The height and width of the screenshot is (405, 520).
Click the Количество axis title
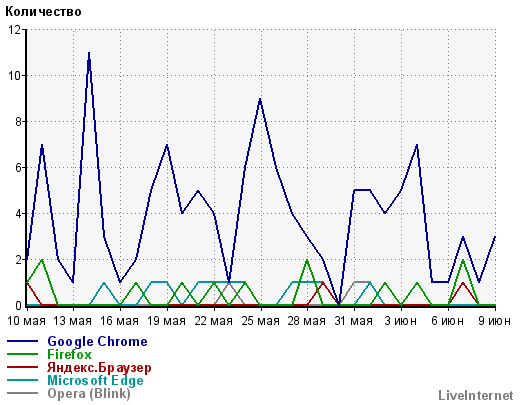point(43,12)
